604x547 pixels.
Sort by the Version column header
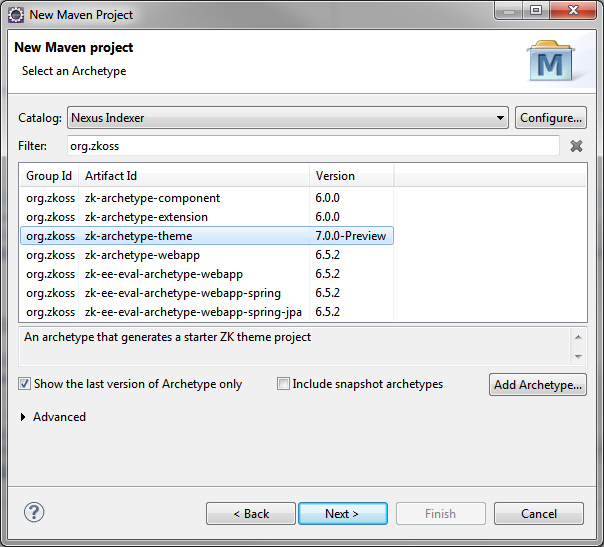tap(352, 176)
